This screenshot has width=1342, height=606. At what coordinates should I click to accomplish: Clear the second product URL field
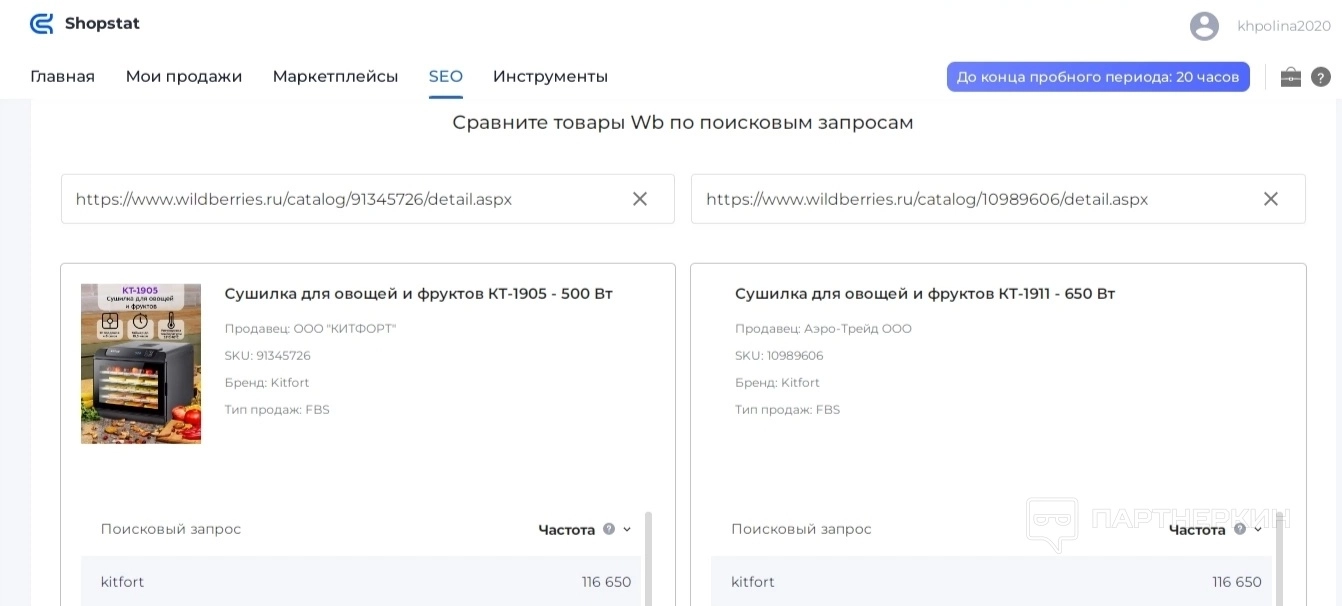pyautogui.click(x=1271, y=199)
